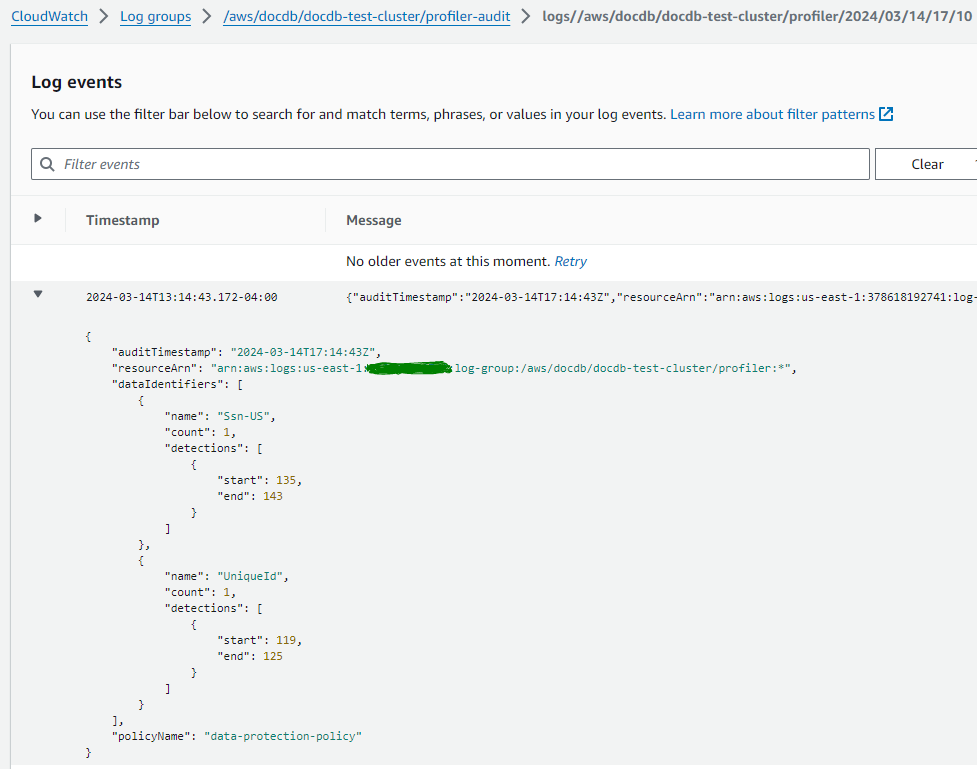Screen dimensions: 977x769
Task: Click the external link icon after filter patterns
Action: coord(885,114)
